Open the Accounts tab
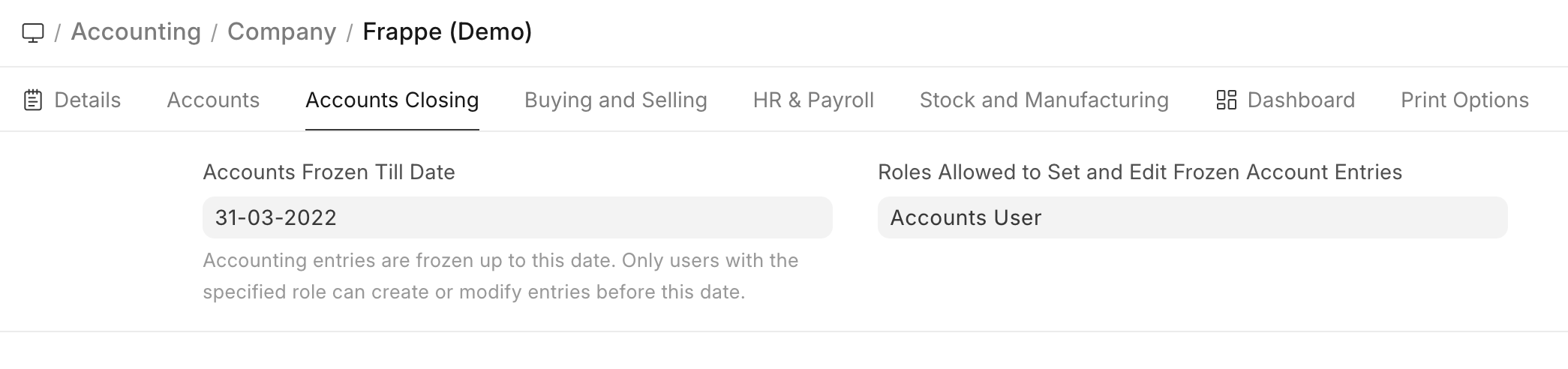This screenshot has height=369, width=1568. (213, 100)
